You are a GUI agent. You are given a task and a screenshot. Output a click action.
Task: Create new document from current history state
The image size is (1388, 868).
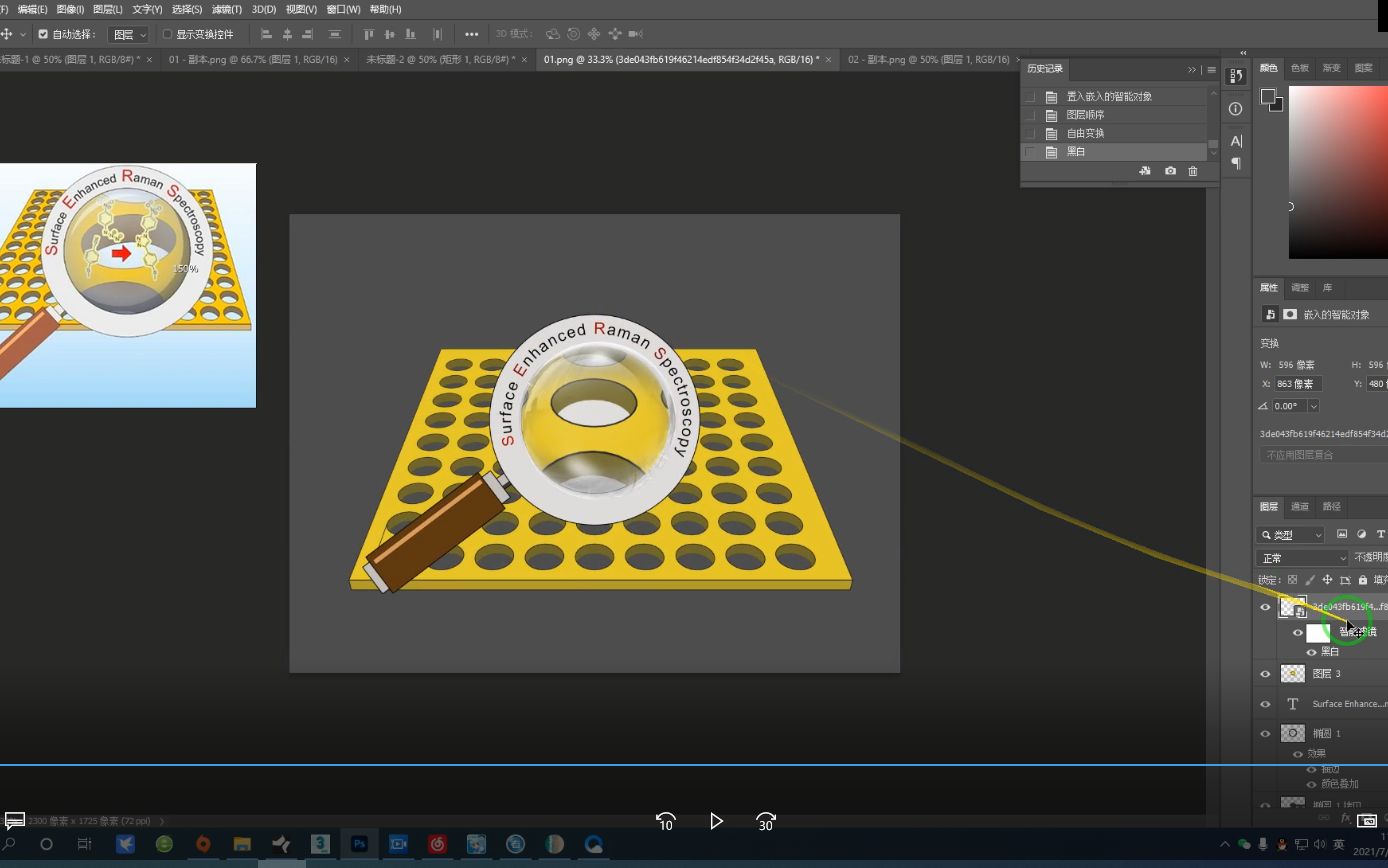[1145, 171]
